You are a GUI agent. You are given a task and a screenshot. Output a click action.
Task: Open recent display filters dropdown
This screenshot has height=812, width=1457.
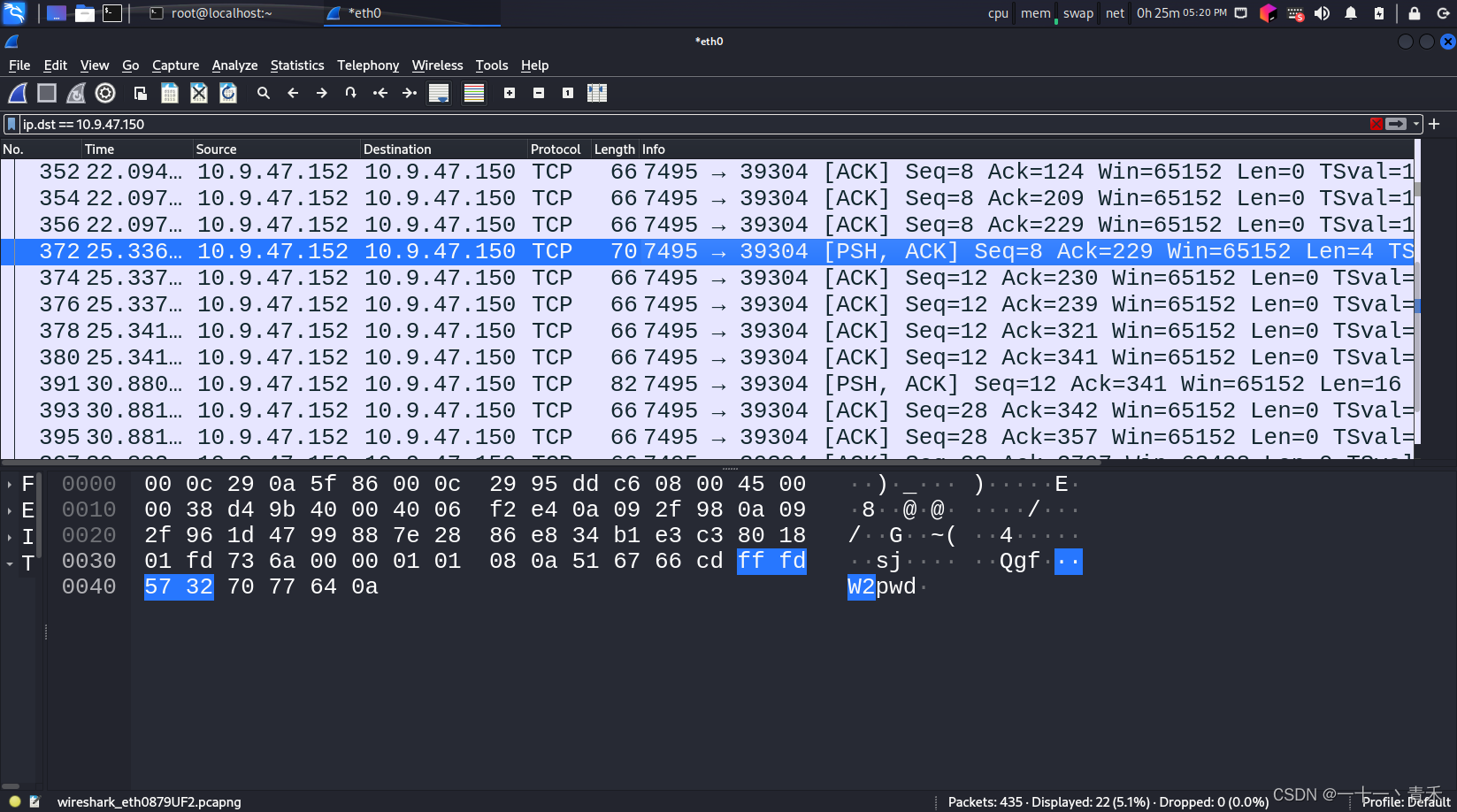pyautogui.click(x=1416, y=125)
